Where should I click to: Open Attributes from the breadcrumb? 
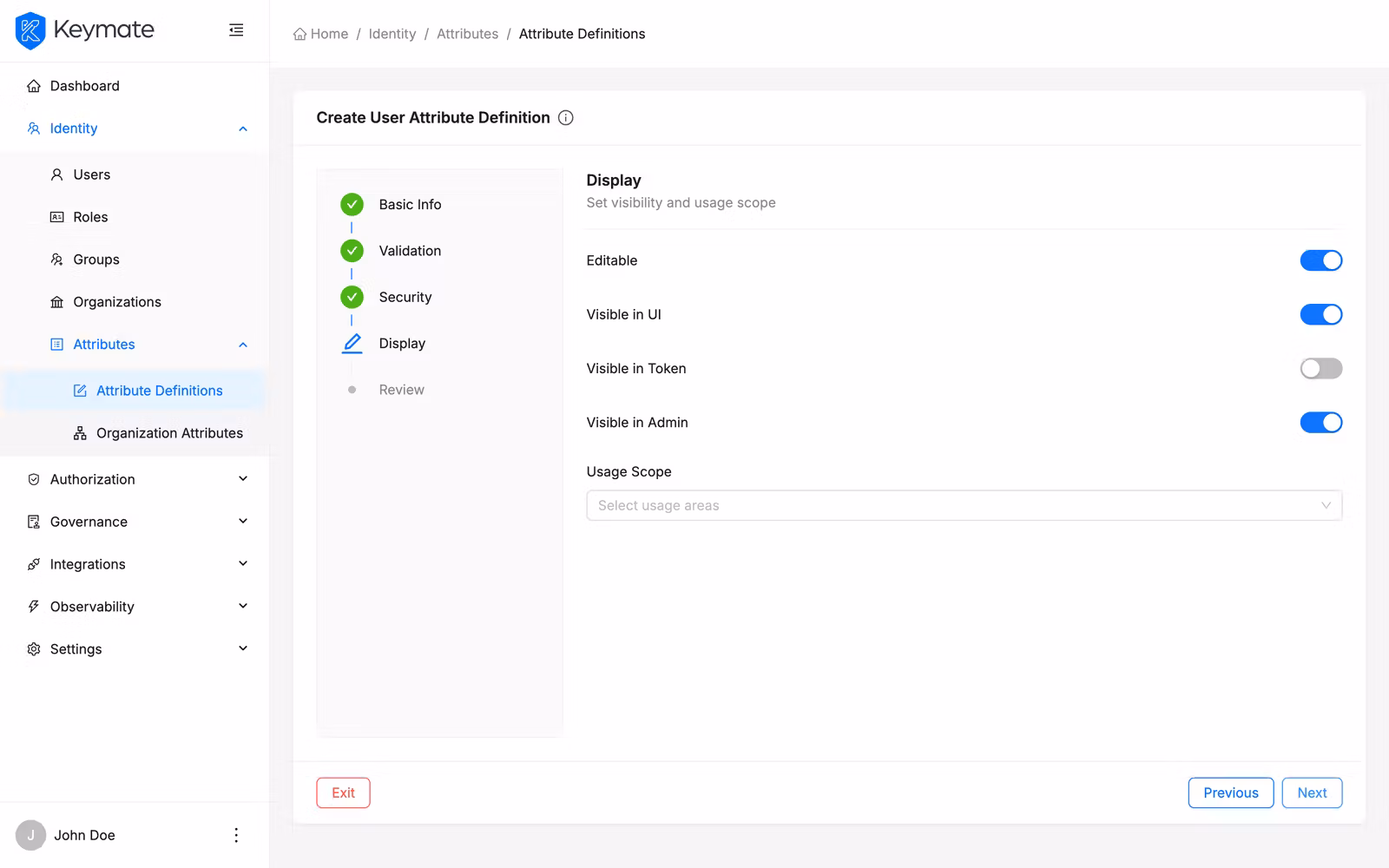[x=467, y=33]
